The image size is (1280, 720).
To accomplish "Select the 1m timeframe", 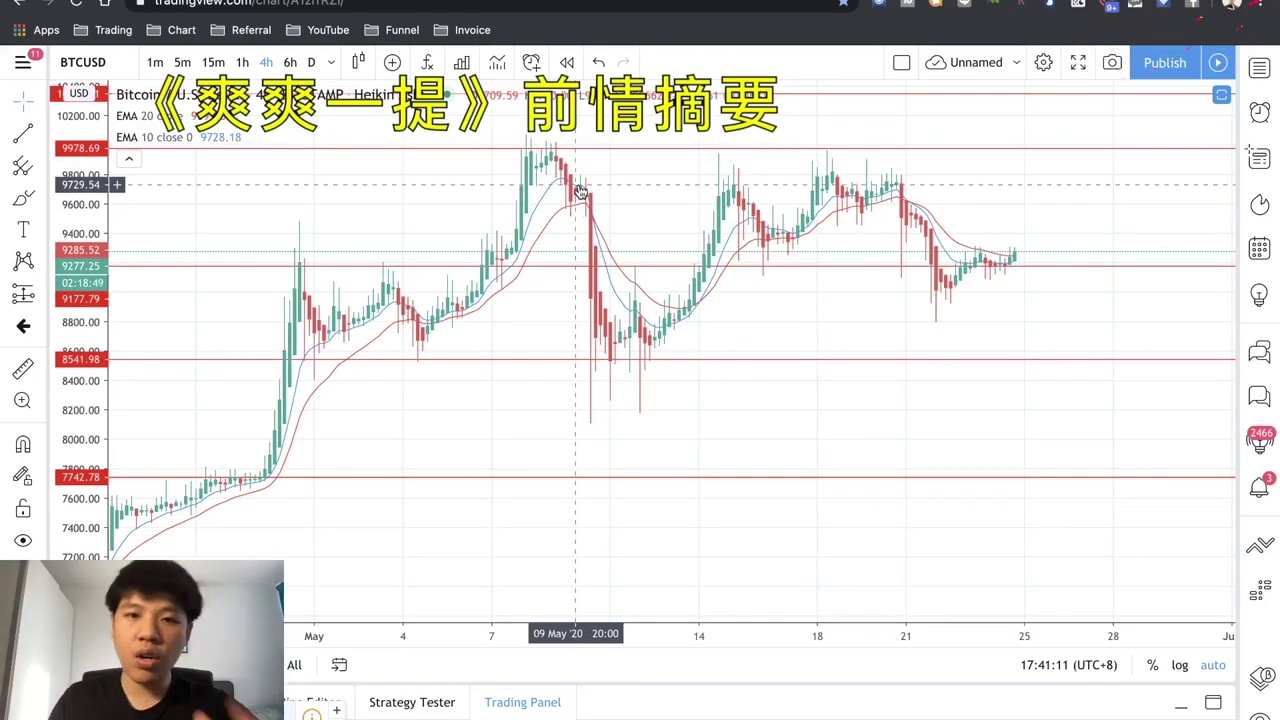I will 155,63.
